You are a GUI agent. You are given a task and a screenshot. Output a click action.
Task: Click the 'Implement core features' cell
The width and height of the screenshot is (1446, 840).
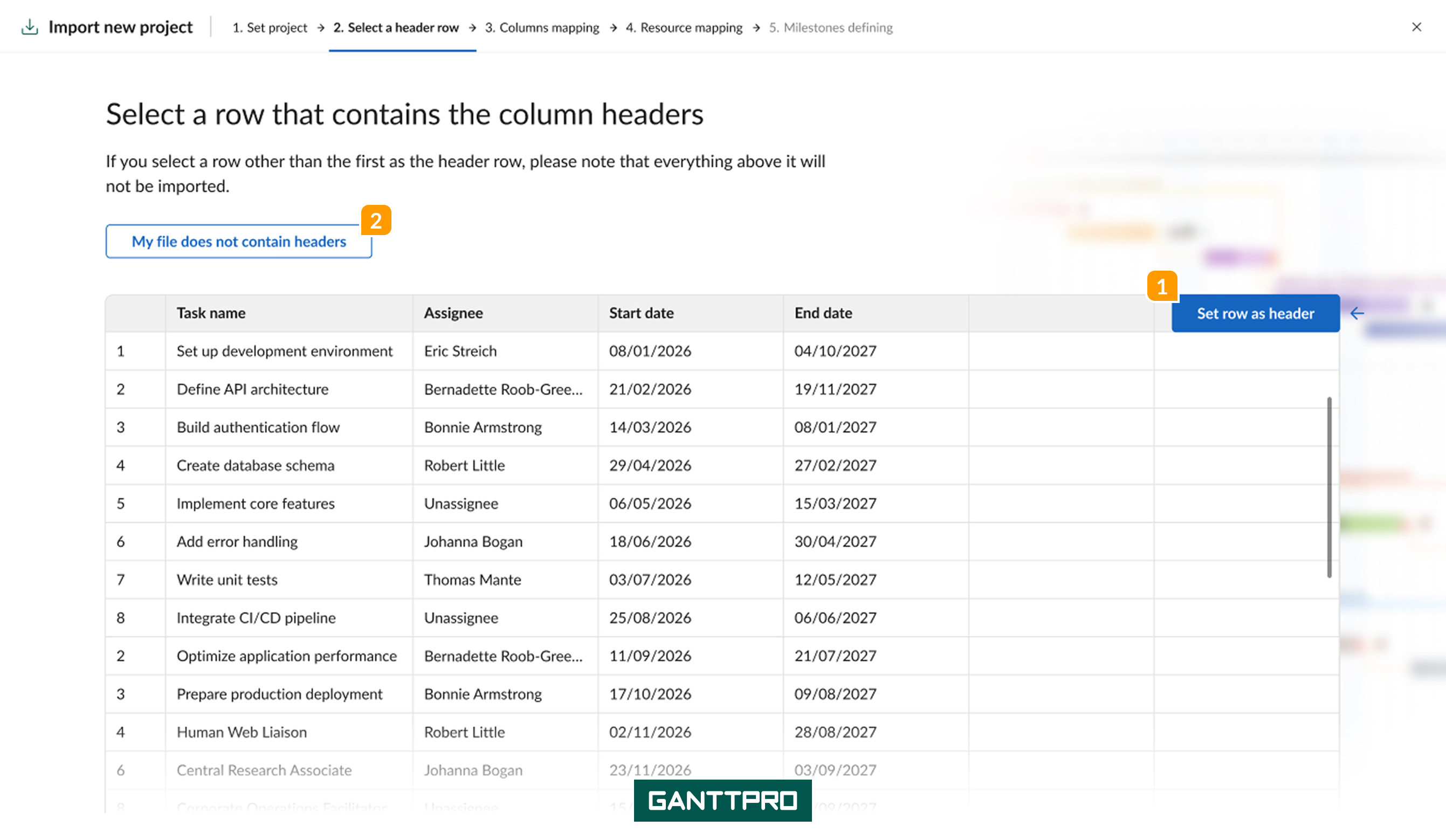289,504
